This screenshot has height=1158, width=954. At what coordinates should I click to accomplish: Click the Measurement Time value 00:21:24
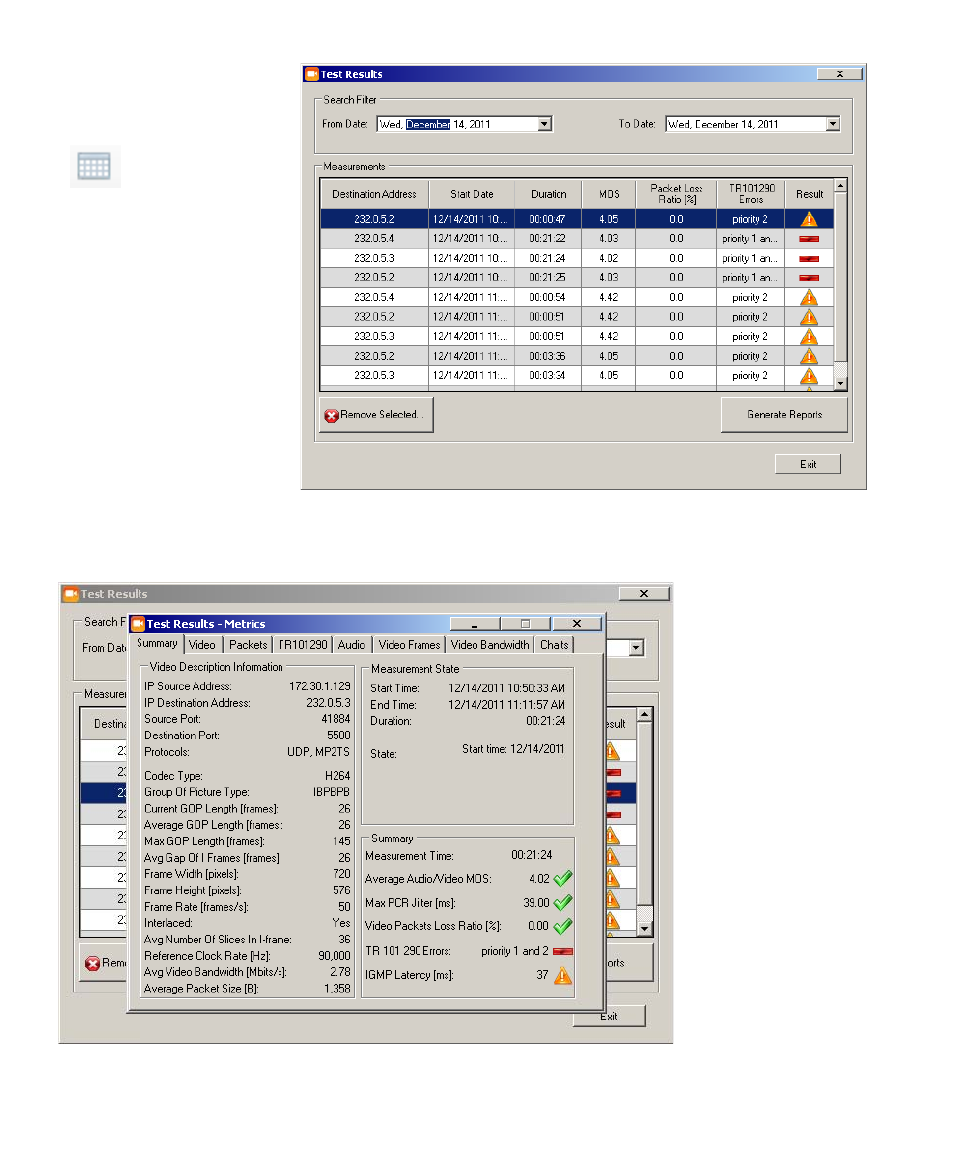(532, 855)
